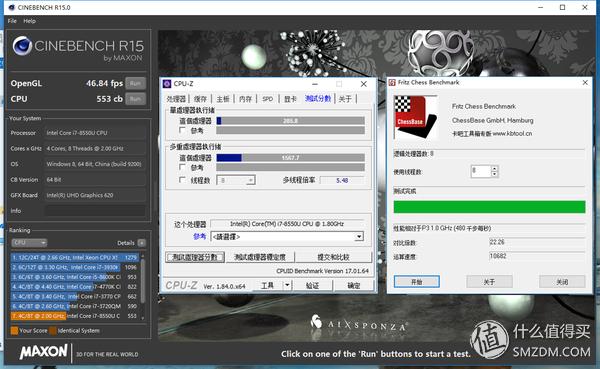600x369 pixels.
Task: Click the 开始 button in Fritz
Action: pos(417,282)
